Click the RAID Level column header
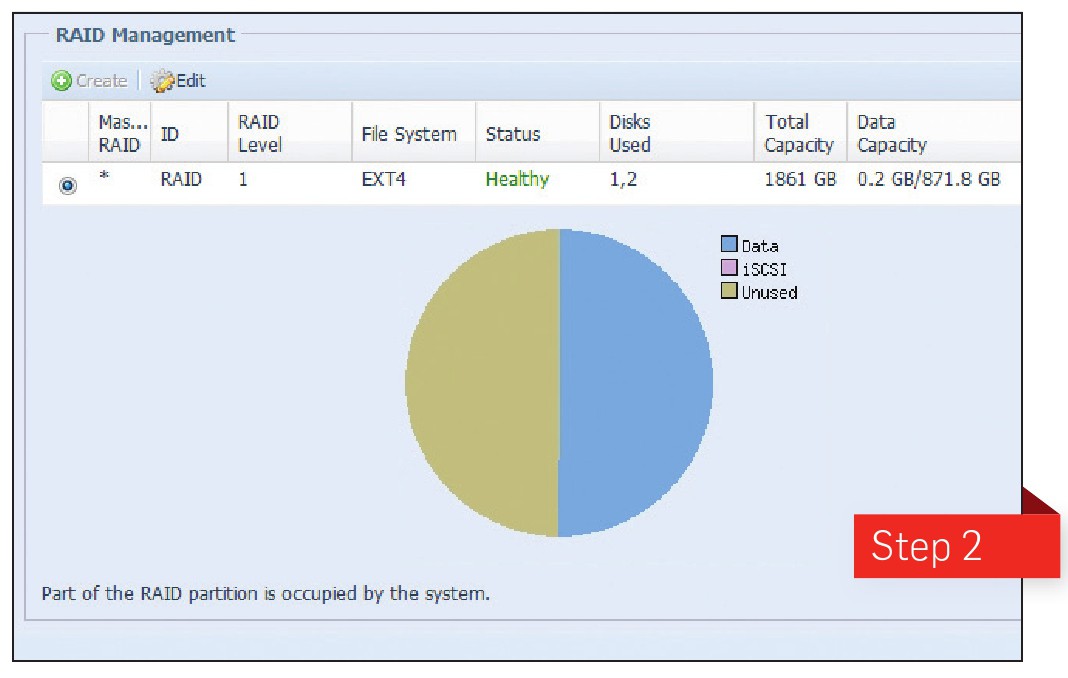The width and height of the screenshot is (1068, 678). (x=259, y=133)
